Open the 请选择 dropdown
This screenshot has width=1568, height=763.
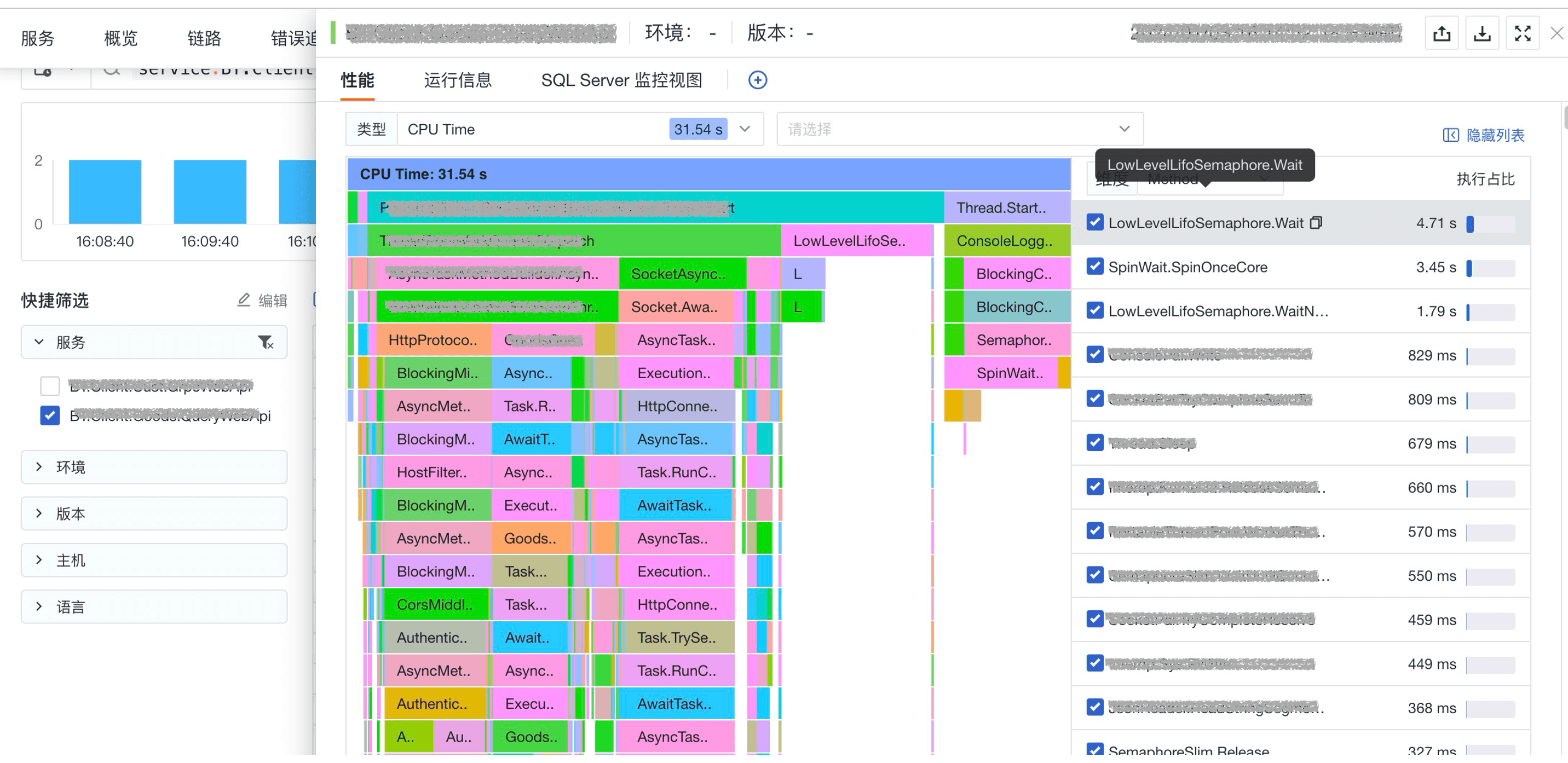click(x=959, y=129)
